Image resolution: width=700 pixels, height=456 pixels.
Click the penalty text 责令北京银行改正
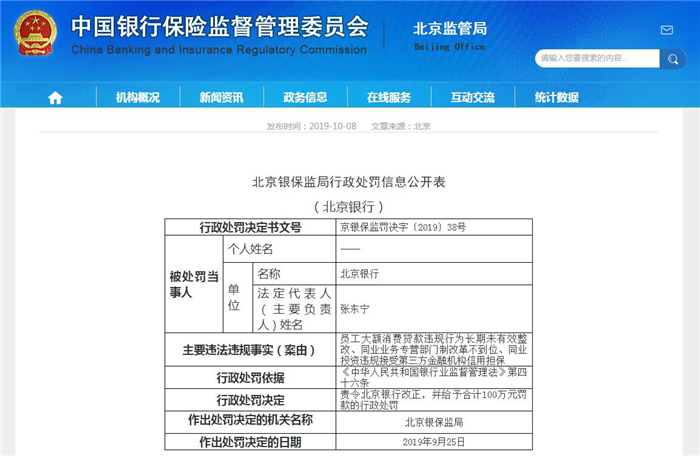[x=434, y=400]
